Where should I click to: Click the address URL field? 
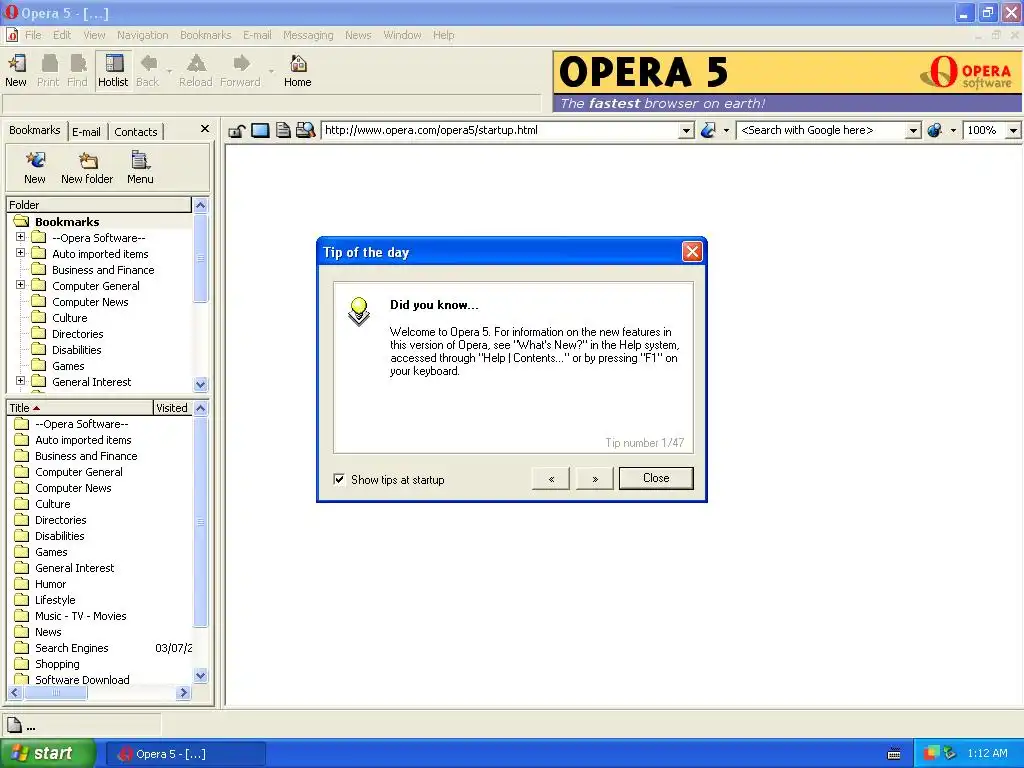point(500,131)
